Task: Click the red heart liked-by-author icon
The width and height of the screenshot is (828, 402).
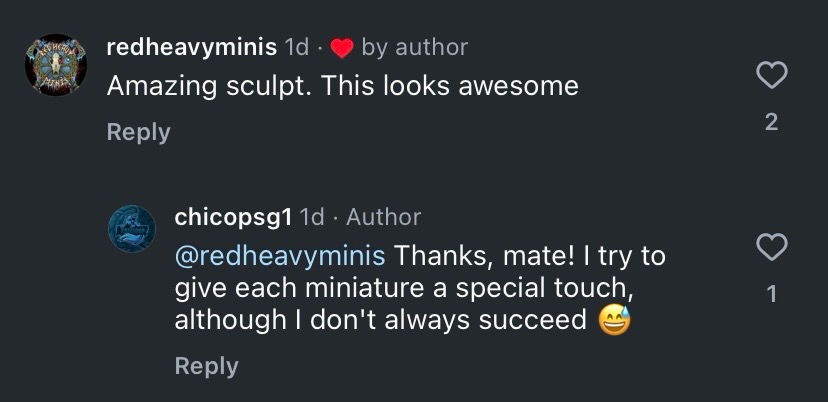Action: [342, 48]
